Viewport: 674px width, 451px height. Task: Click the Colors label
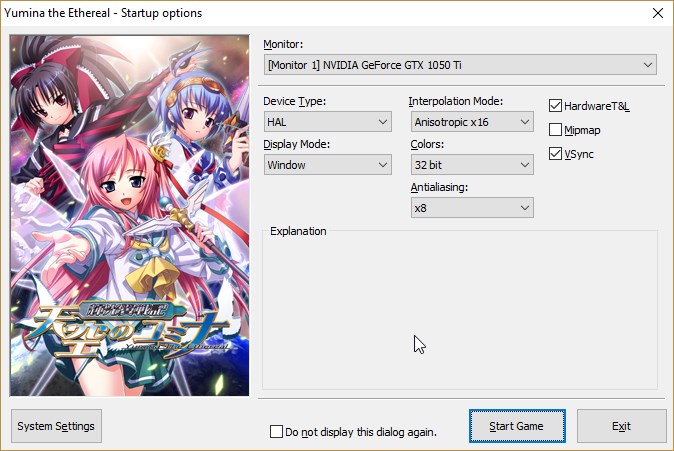427,144
